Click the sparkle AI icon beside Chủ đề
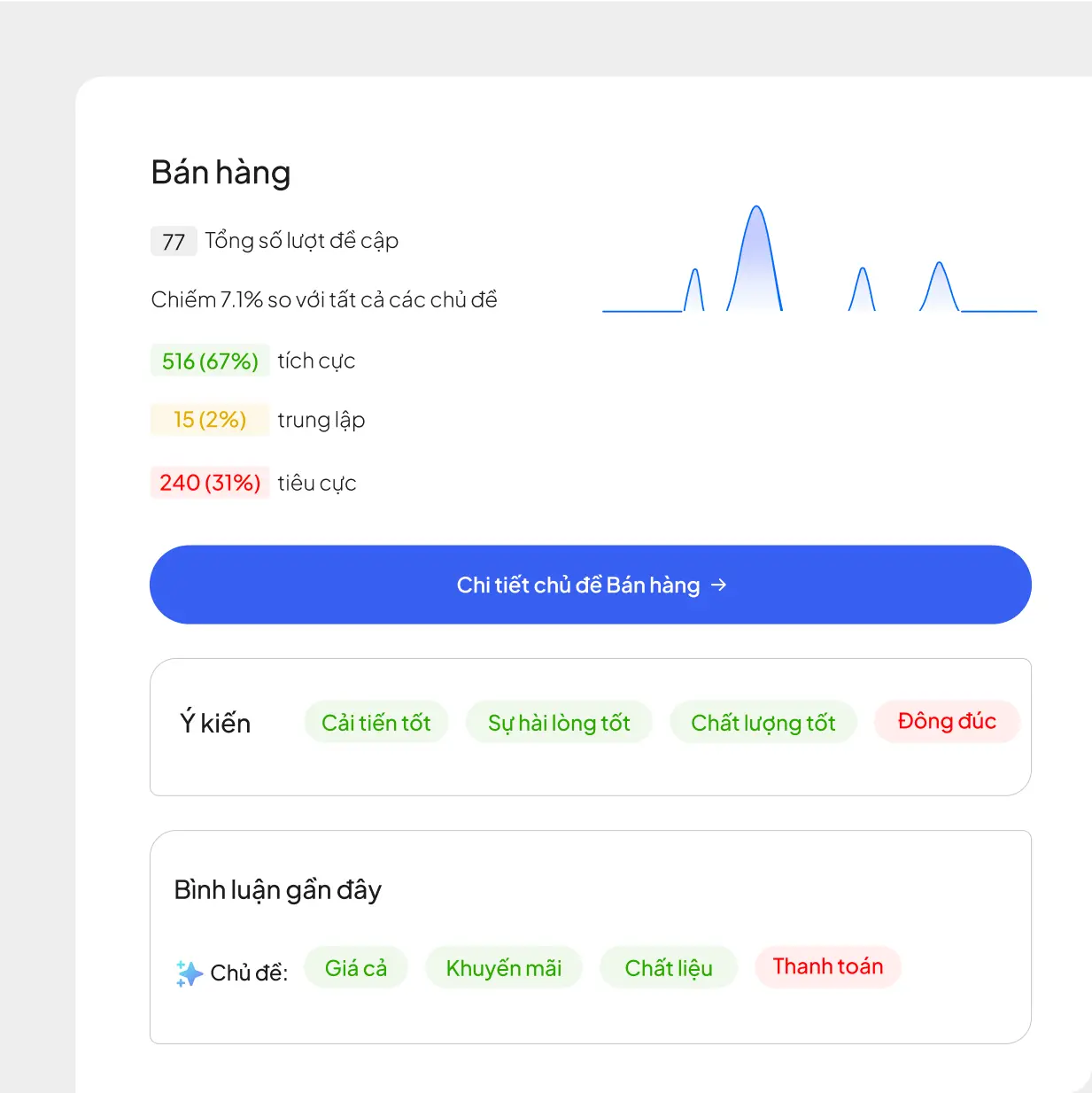Viewport: 1092px width, 1093px height. pyautogui.click(x=189, y=973)
